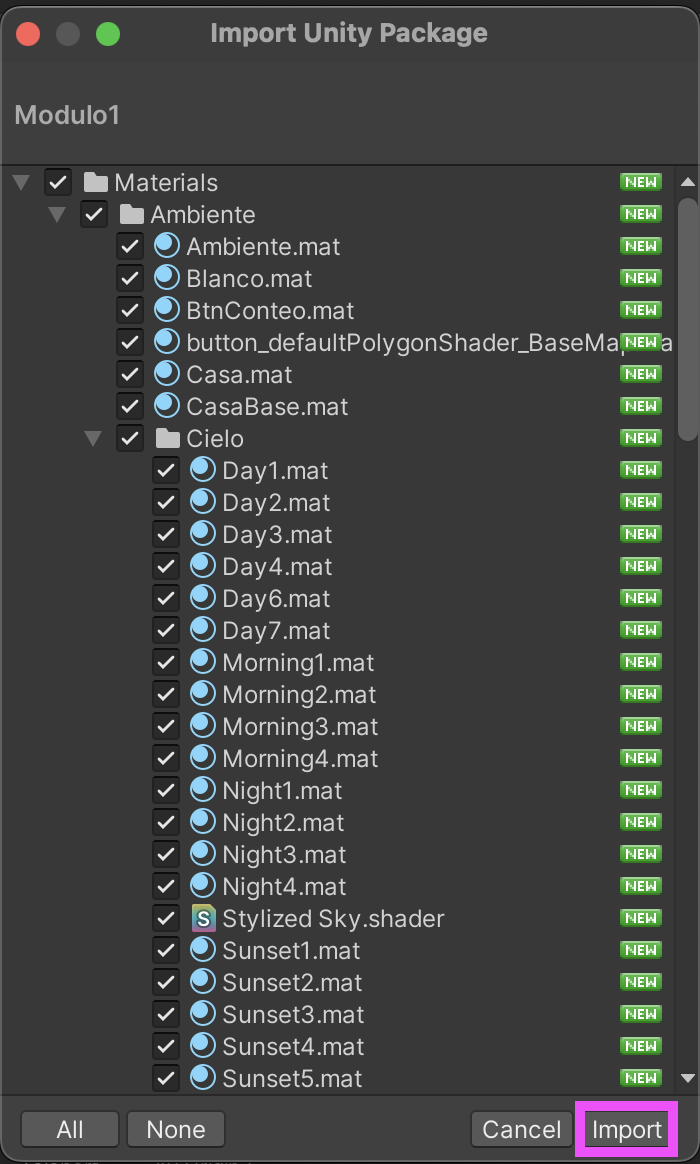Click the Night3.mat material icon
700x1164 pixels.
coord(203,854)
